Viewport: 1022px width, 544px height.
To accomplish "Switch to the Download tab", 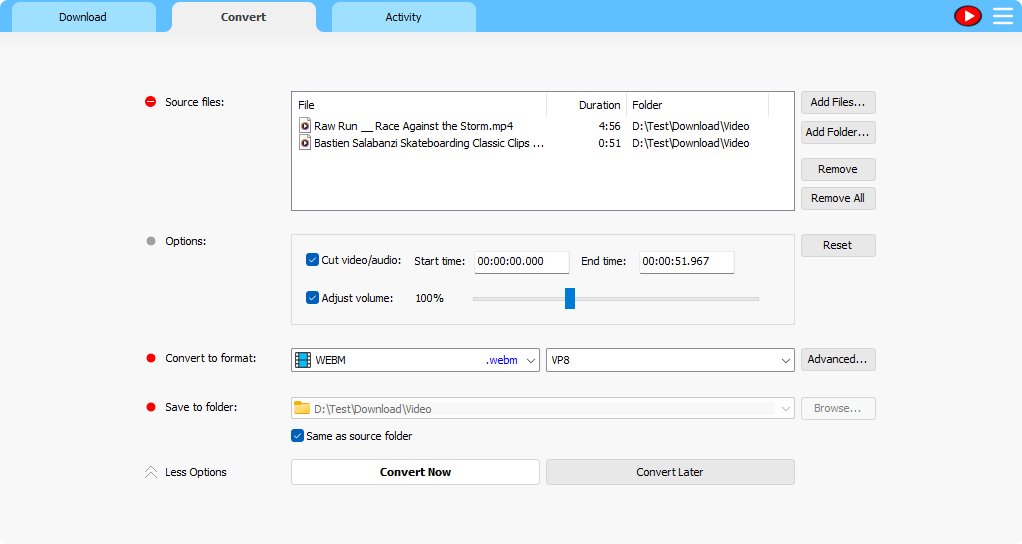I will pyautogui.click(x=83, y=17).
